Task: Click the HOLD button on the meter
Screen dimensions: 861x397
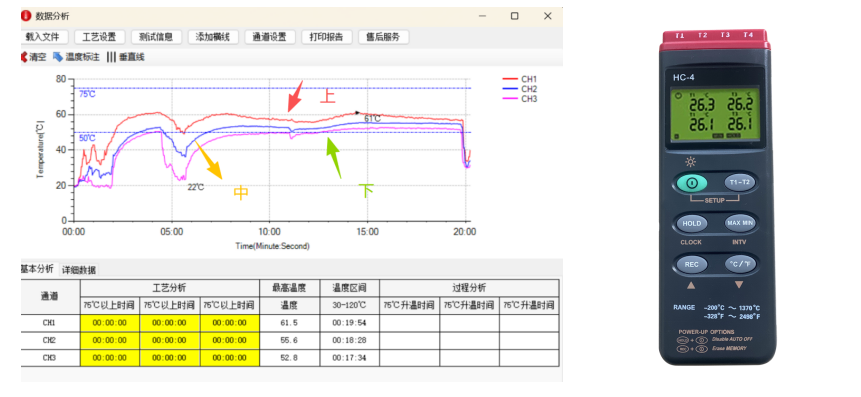Action: click(691, 223)
